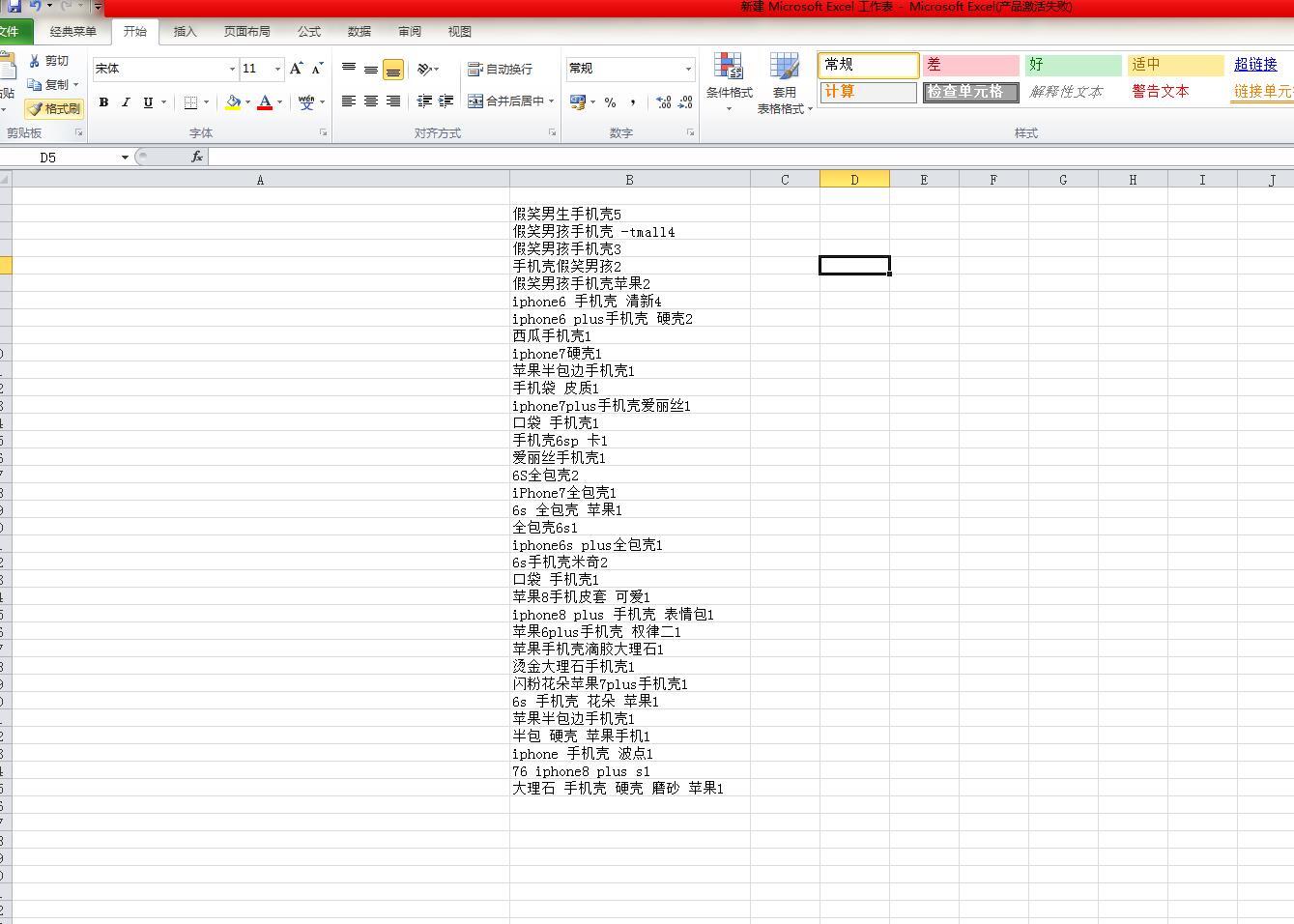1294x924 pixels.
Task: Switch to the Formulas (公式) tab
Action: (309, 32)
